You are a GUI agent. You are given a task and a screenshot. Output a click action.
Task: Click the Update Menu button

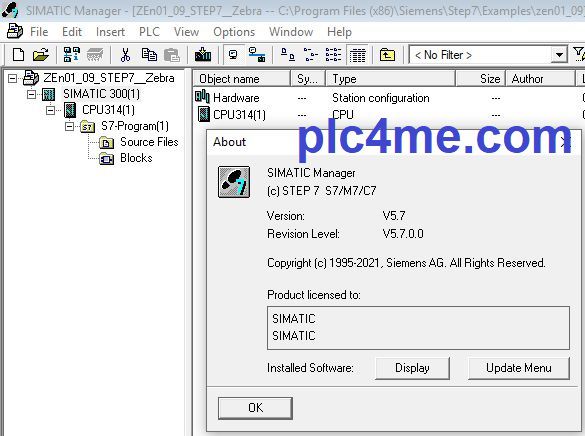pos(519,368)
